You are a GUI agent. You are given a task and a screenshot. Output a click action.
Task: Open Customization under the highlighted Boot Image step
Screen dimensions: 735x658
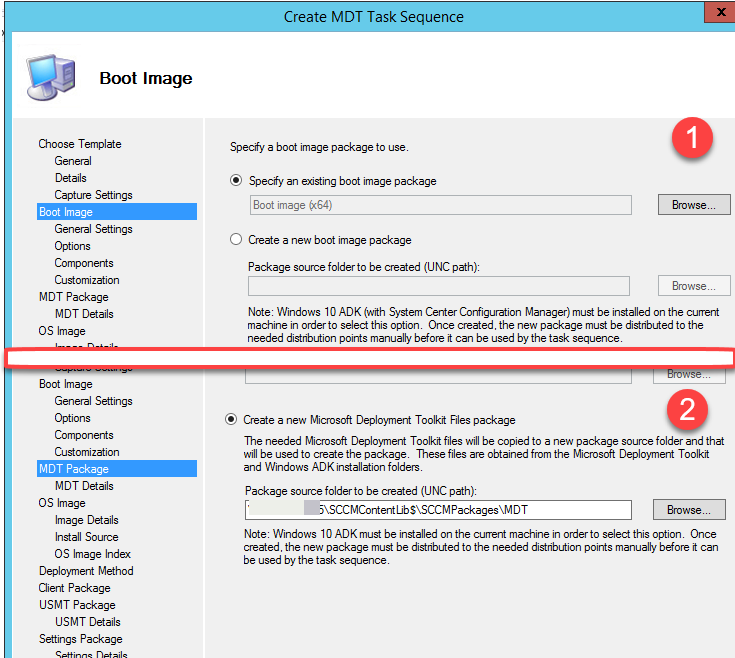point(87,280)
